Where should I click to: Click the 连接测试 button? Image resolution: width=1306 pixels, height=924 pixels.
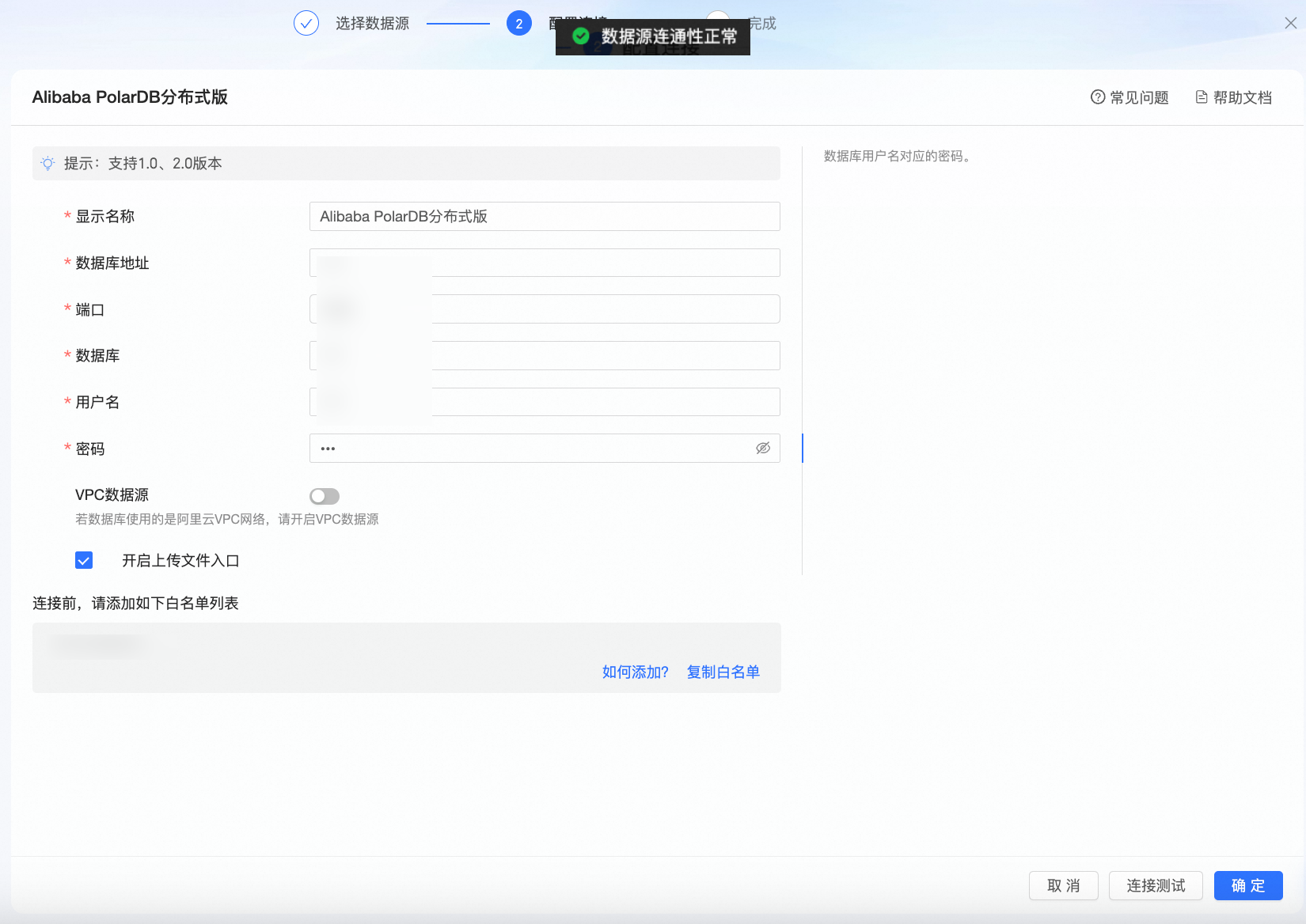click(1156, 885)
